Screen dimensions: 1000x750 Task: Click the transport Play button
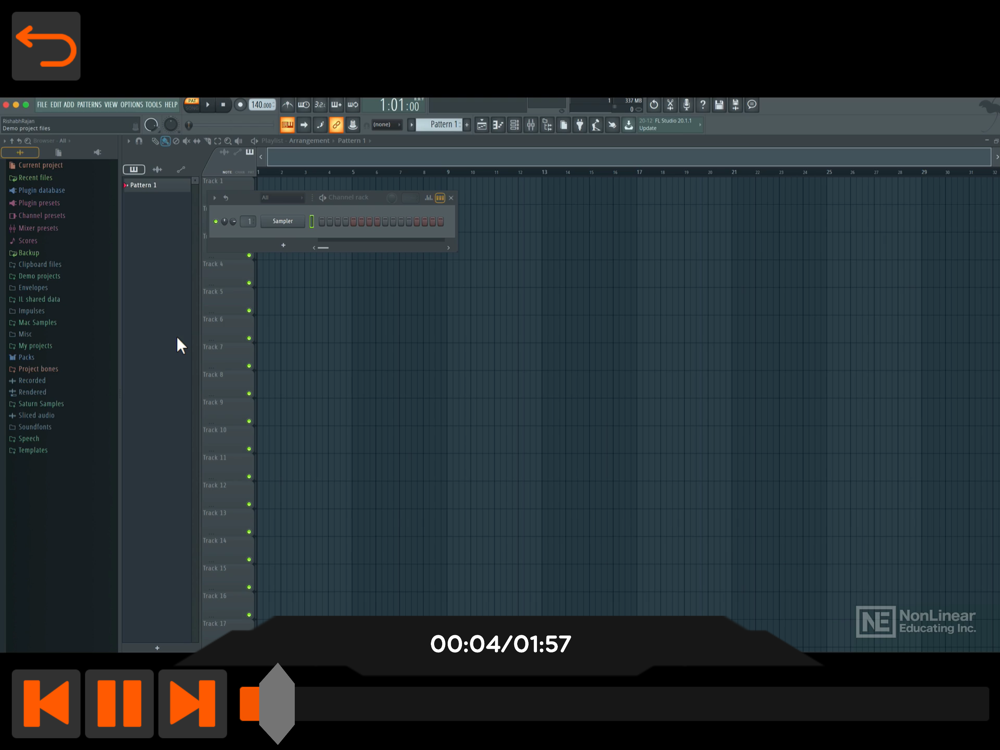click(x=207, y=105)
